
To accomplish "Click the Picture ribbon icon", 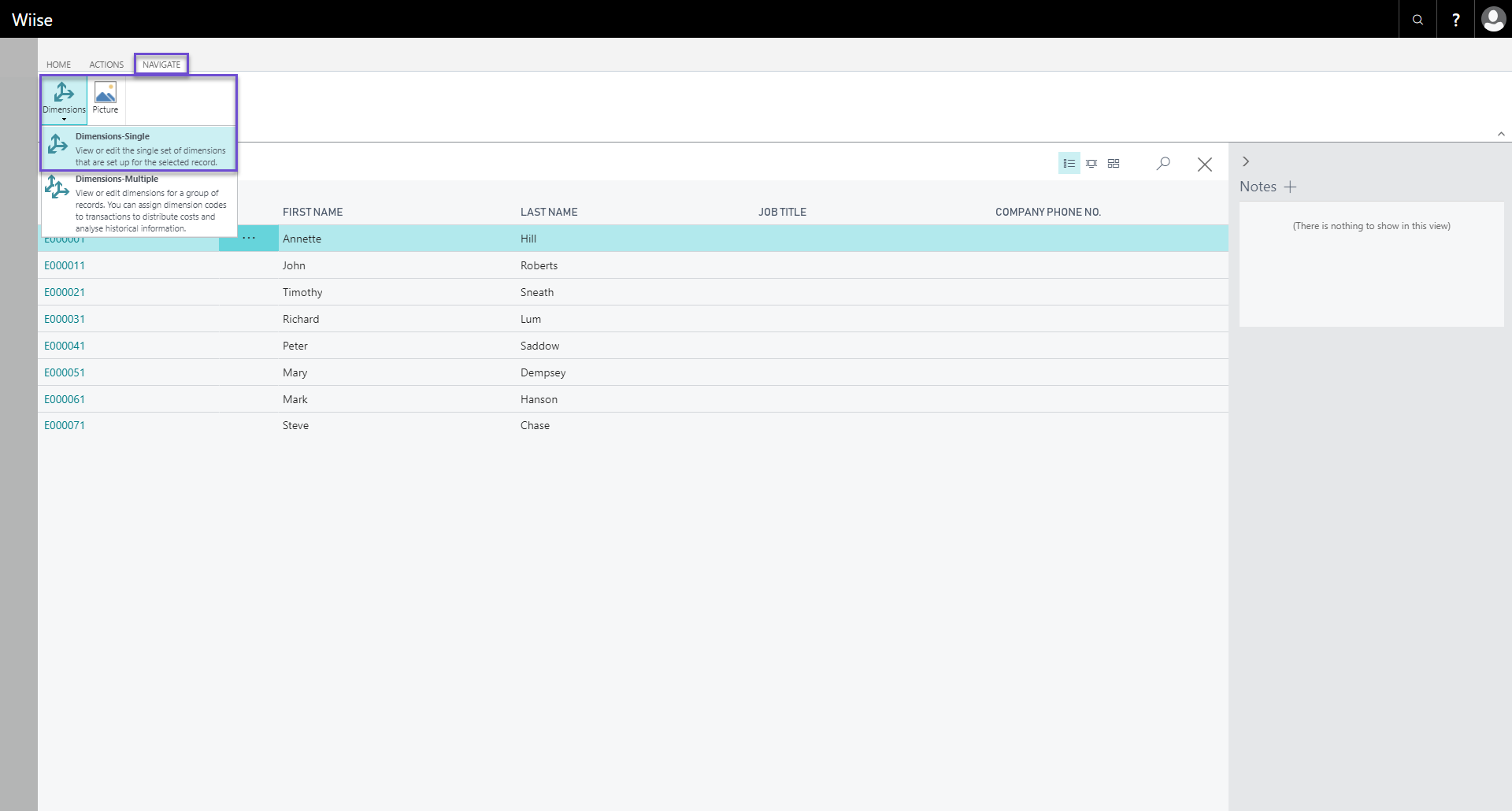I will [x=106, y=98].
